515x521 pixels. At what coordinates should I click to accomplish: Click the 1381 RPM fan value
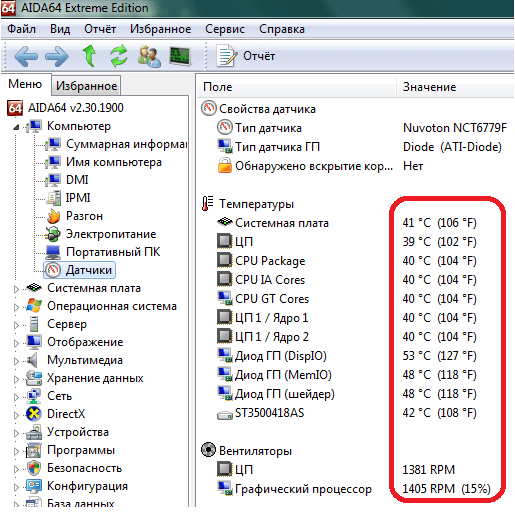(x=429, y=470)
